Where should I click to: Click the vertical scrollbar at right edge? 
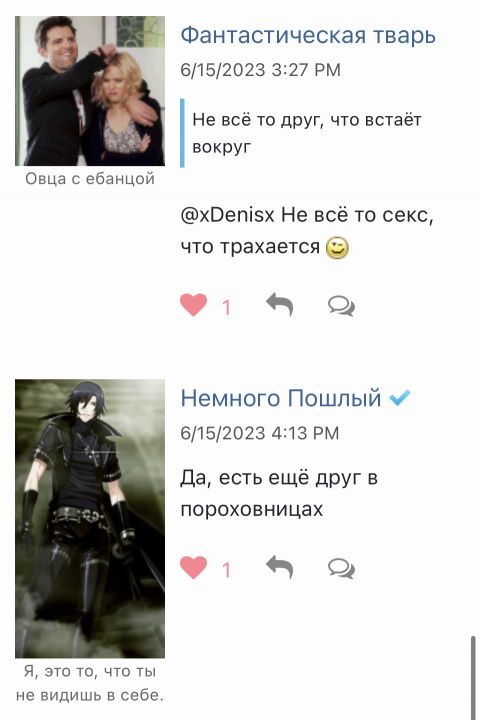tap(473, 677)
